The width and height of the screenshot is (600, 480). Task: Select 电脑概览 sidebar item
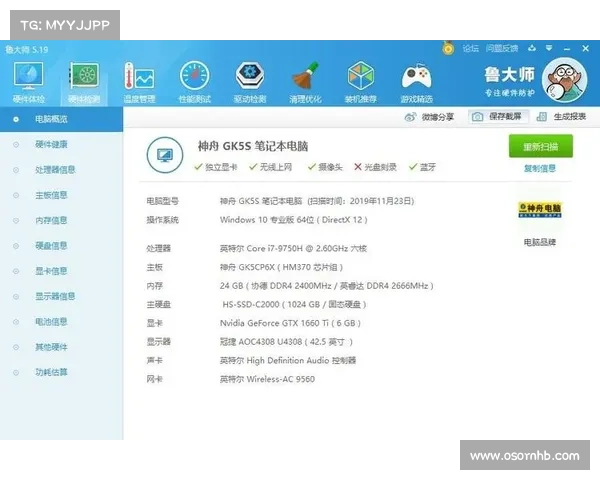[x=61, y=119]
